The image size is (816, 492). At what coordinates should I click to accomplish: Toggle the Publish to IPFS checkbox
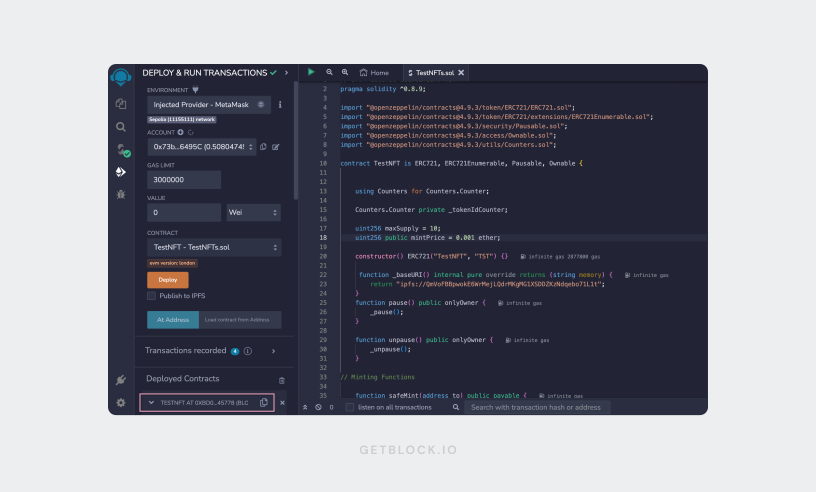click(151, 296)
